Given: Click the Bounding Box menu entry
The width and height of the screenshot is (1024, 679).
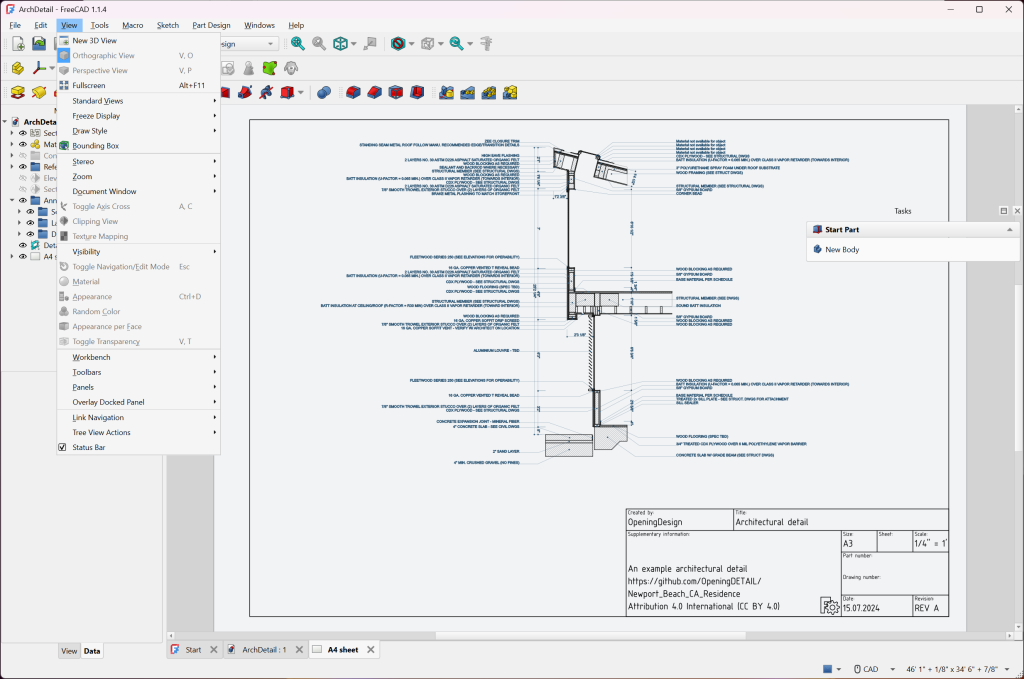Looking at the screenshot, I should point(138,146).
